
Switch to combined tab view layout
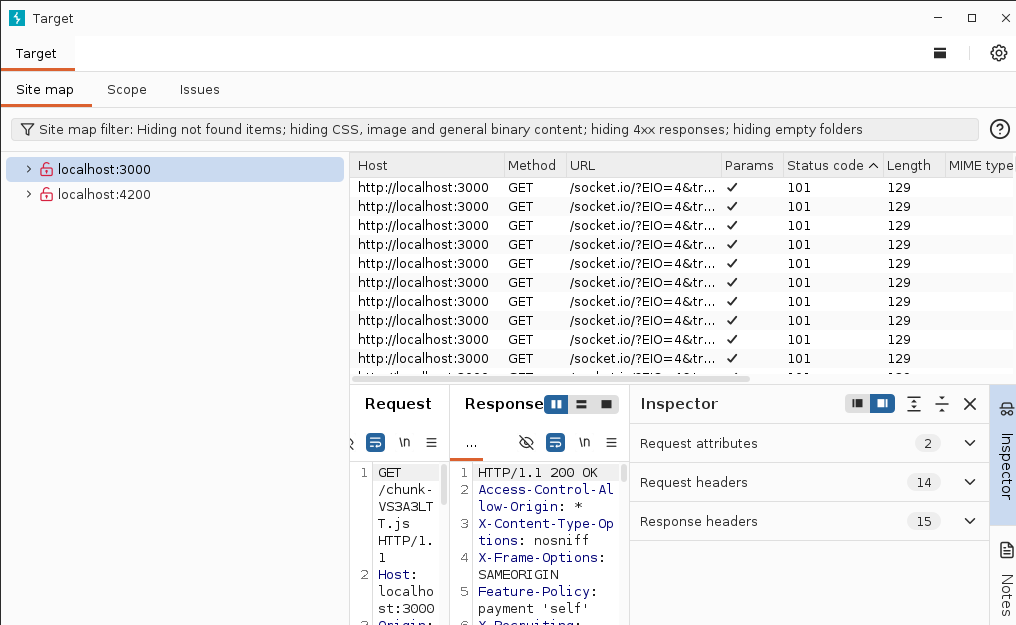606,404
